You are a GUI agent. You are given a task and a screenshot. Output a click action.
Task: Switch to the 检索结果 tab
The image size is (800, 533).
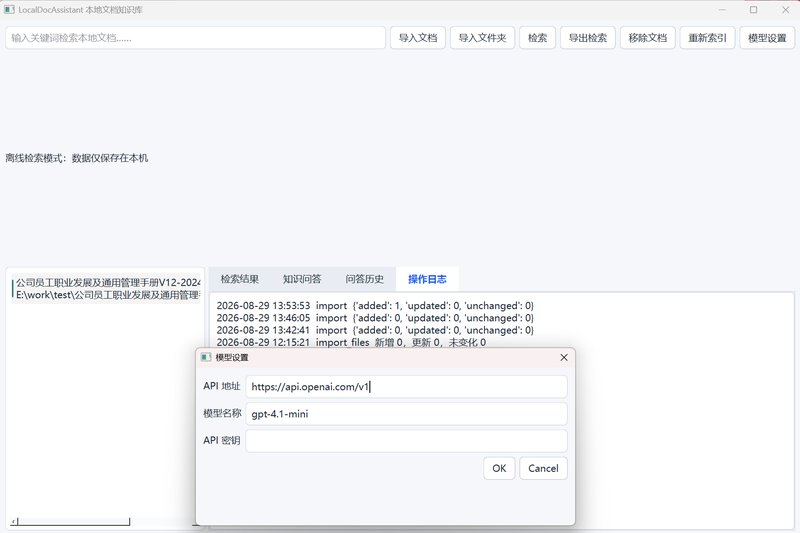(240, 279)
